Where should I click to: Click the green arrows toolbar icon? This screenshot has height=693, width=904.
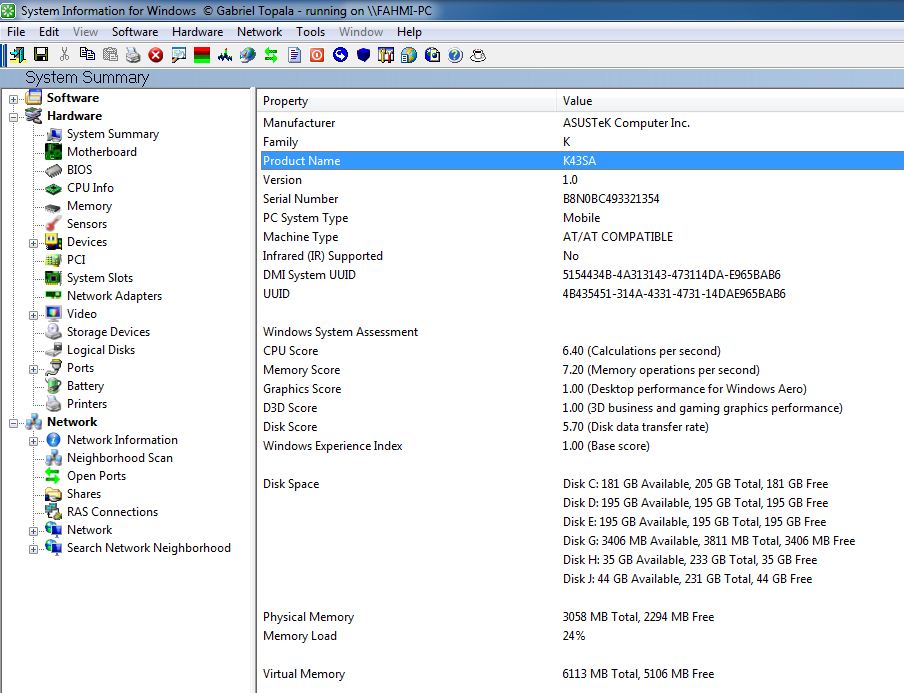click(x=271, y=55)
